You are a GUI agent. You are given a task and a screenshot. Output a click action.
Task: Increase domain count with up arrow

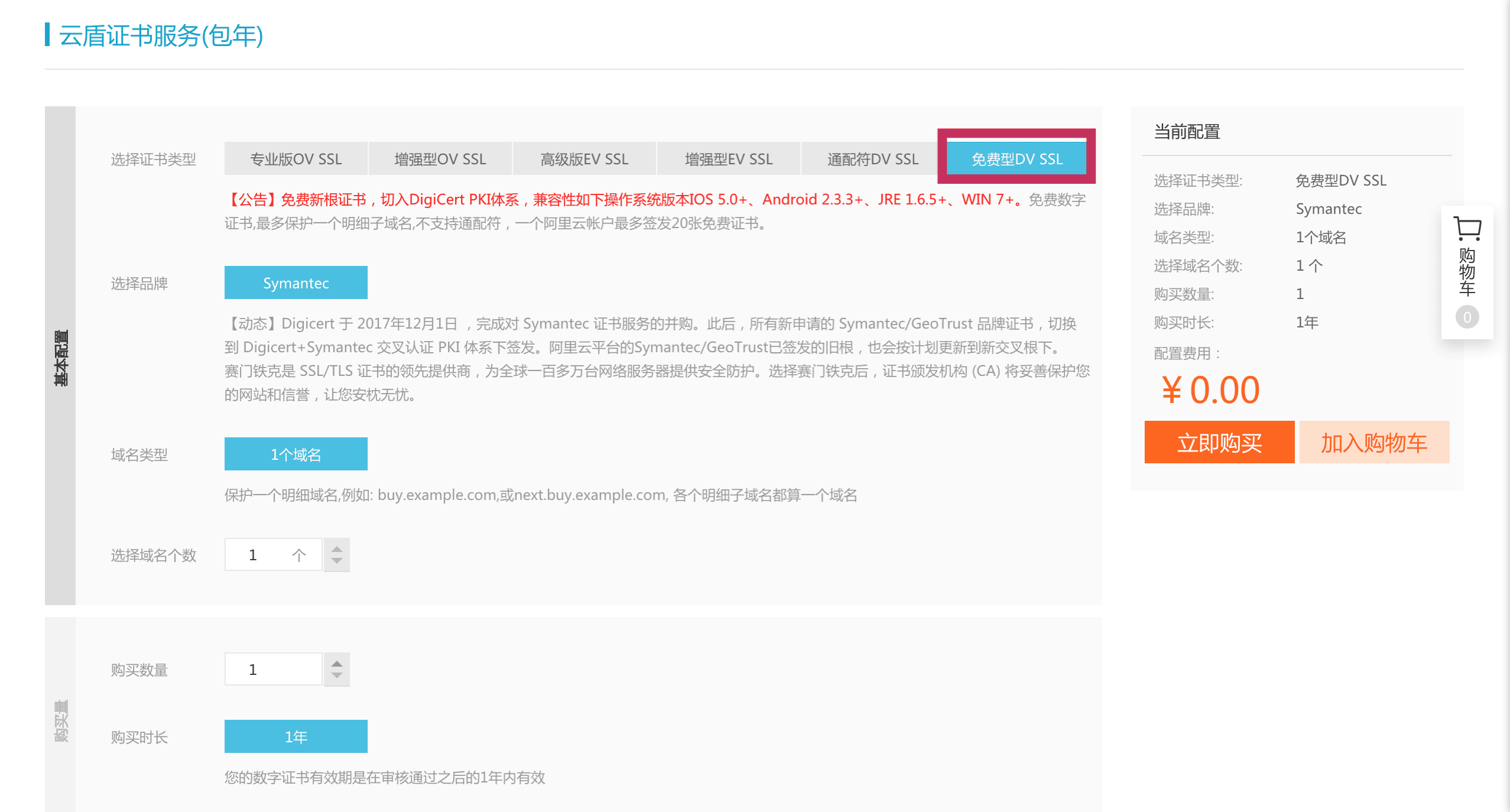coord(337,548)
